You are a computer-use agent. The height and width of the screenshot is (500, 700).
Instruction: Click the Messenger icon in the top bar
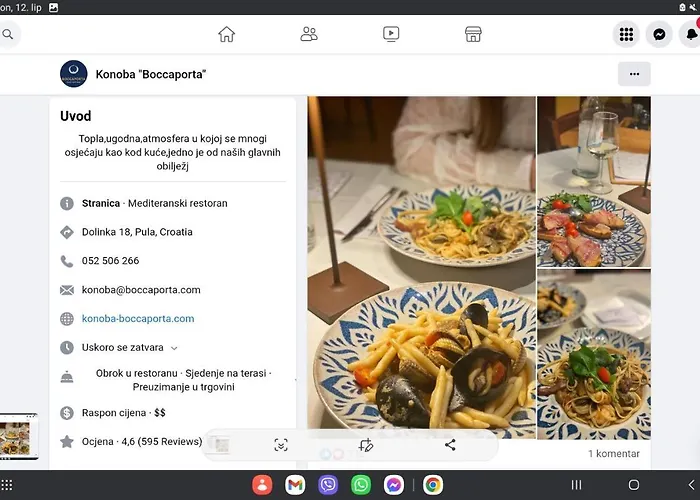[x=660, y=34]
